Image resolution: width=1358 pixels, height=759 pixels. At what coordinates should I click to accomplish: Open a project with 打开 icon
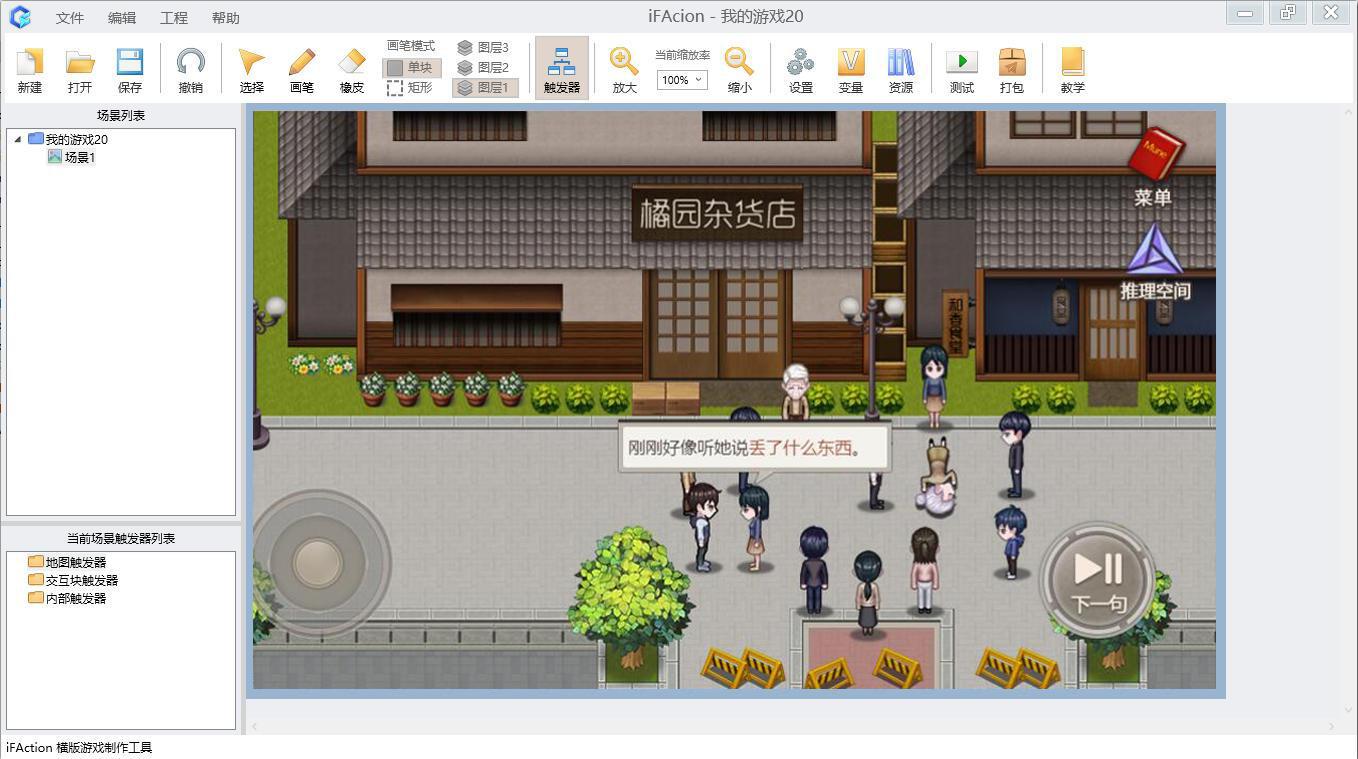80,70
